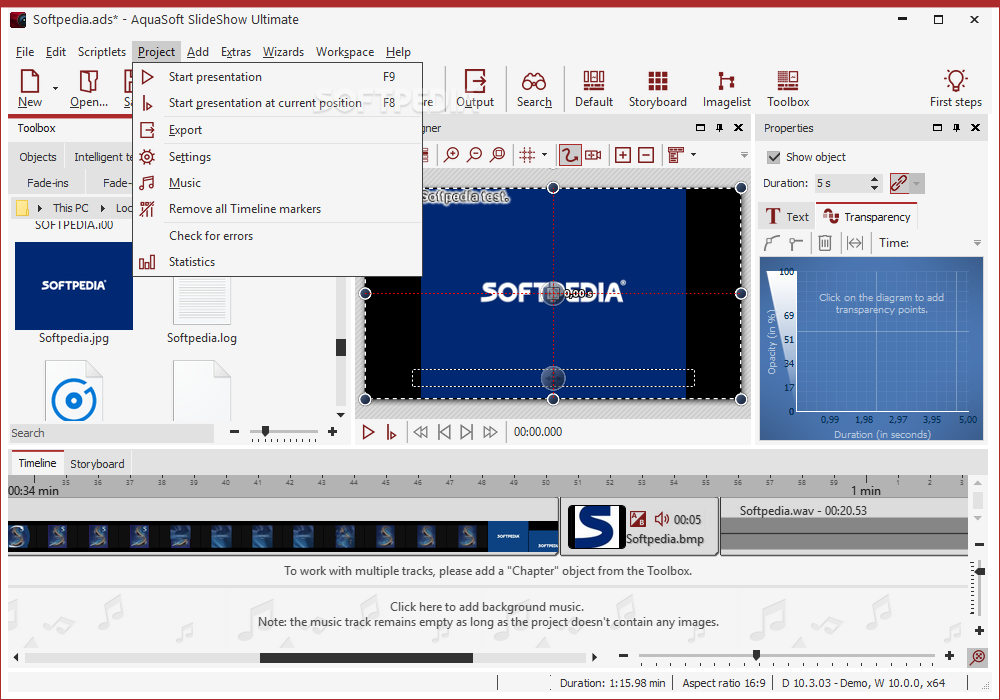Expand the Transparency toolbar overflow arrow

click(977, 243)
